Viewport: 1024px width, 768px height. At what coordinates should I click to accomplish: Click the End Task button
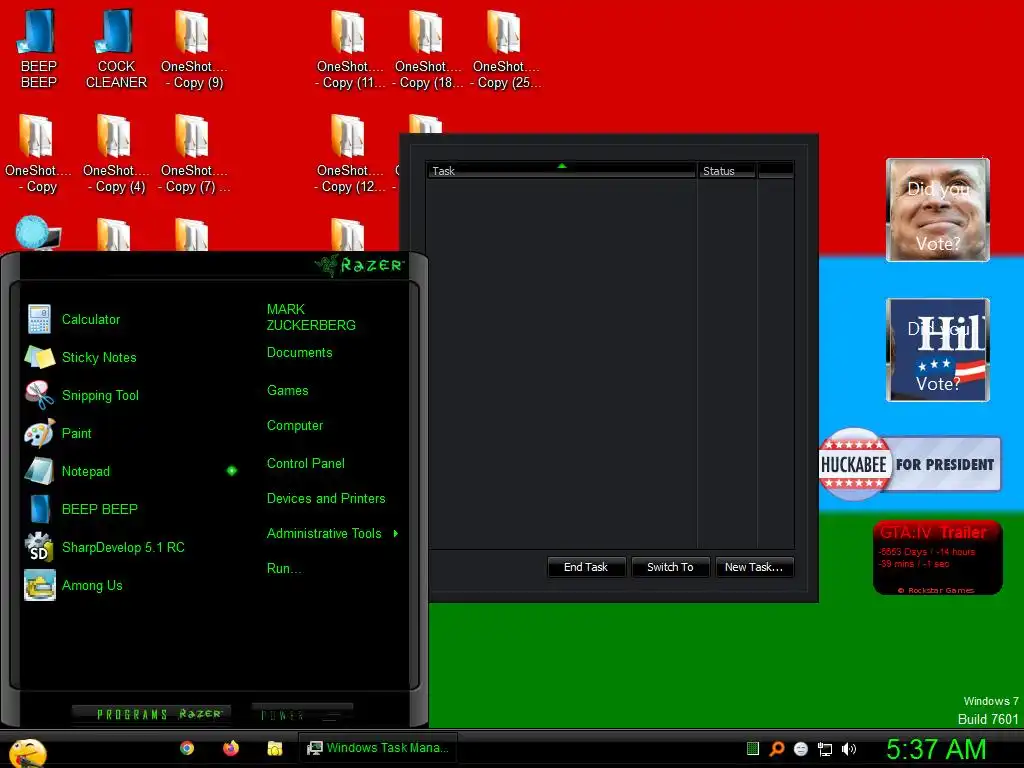[586, 567]
